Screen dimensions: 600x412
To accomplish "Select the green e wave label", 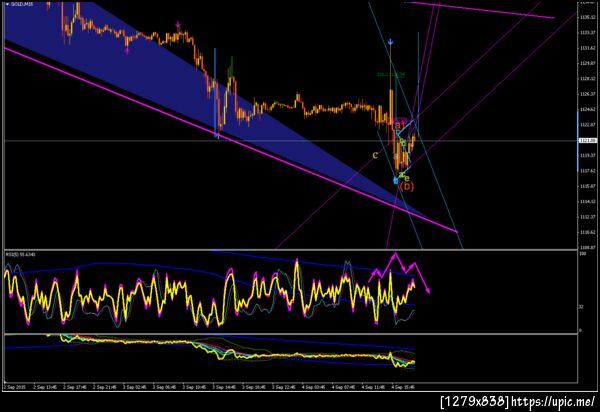I will (407, 178).
